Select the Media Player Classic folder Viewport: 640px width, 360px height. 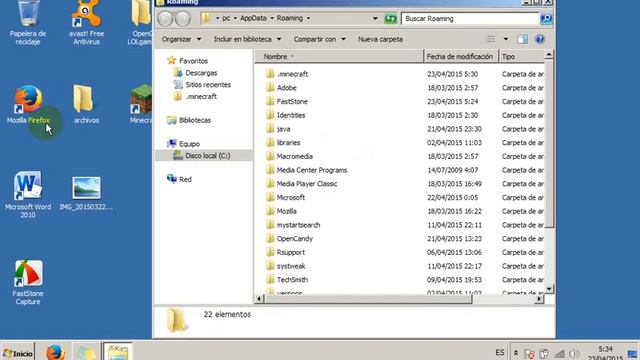click(301, 184)
